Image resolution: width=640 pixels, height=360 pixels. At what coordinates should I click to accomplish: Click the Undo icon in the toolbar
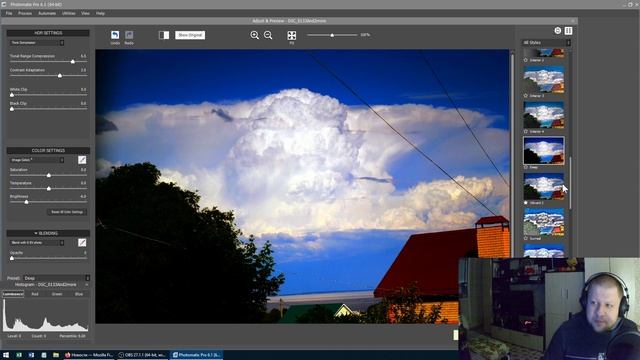pos(115,35)
